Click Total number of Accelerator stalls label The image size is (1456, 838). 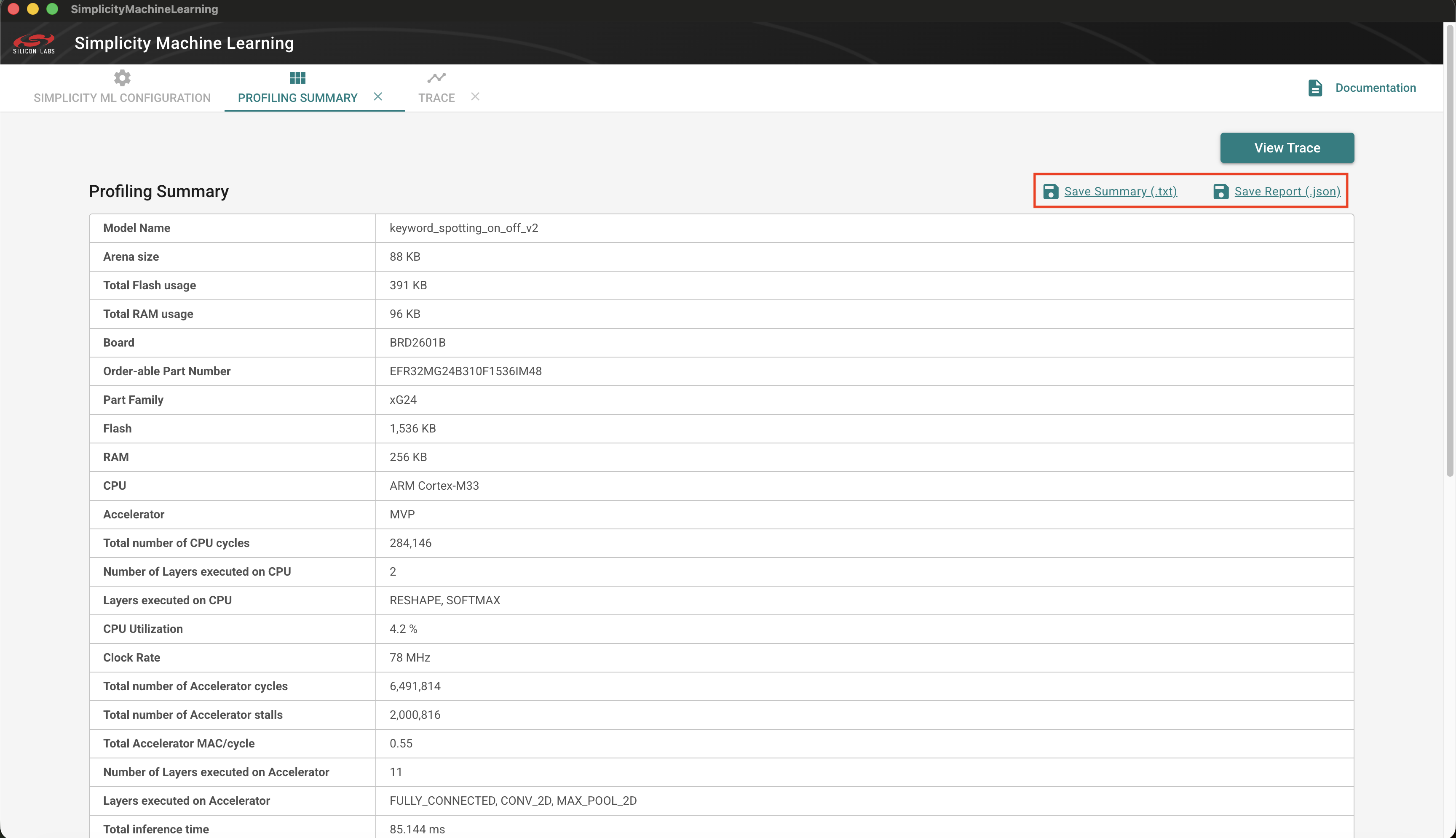pyautogui.click(x=193, y=715)
